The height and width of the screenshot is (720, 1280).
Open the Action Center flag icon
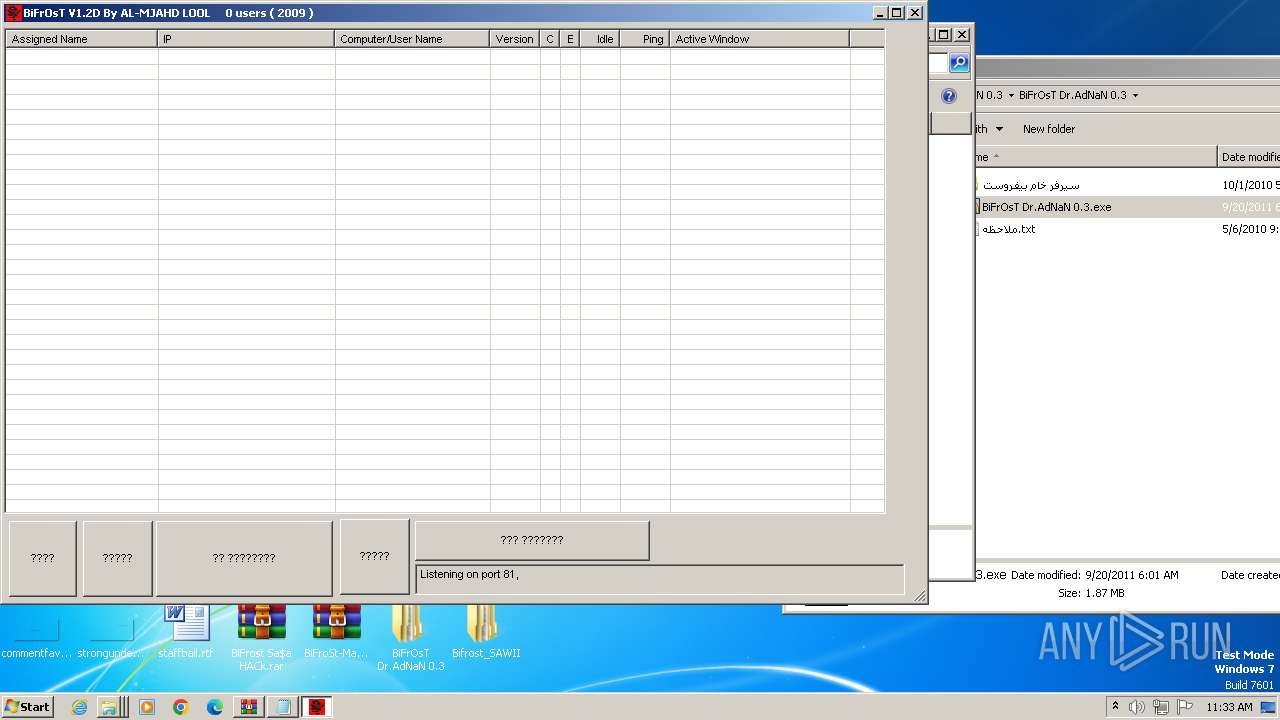1184,707
